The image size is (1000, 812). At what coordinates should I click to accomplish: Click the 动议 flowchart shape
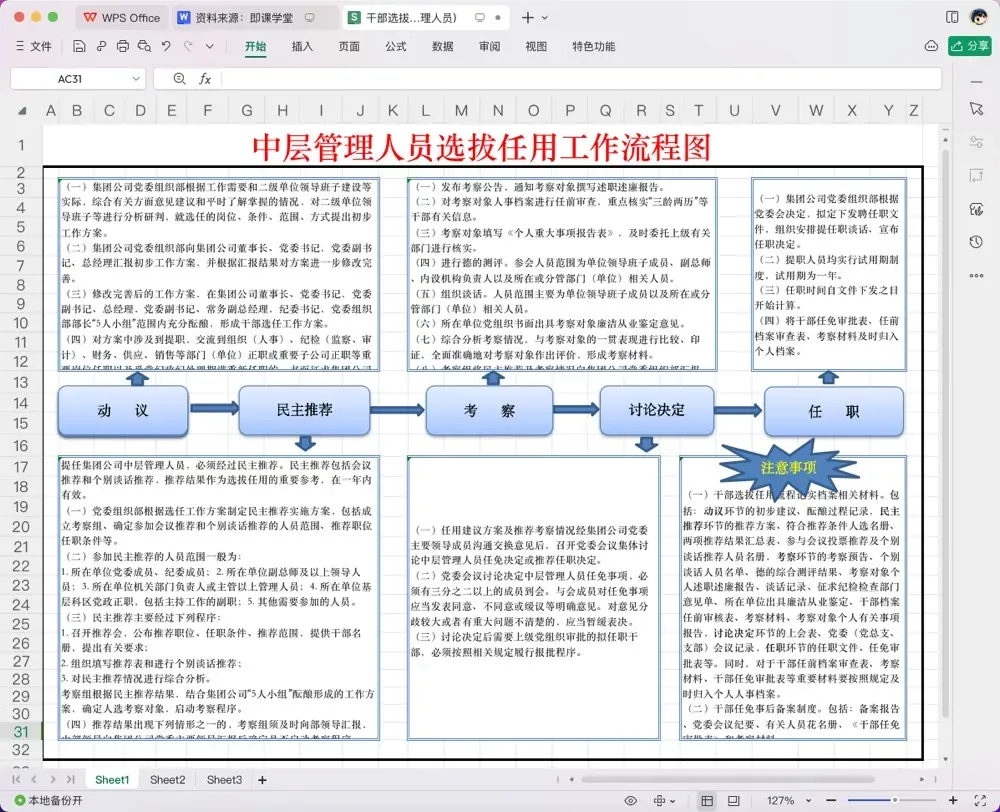coord(123,411)
